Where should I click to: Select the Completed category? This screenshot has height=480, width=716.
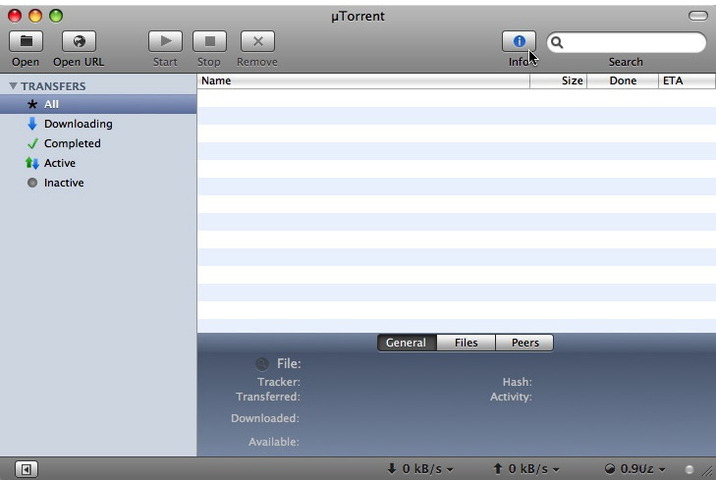click(x=98, y=143)
